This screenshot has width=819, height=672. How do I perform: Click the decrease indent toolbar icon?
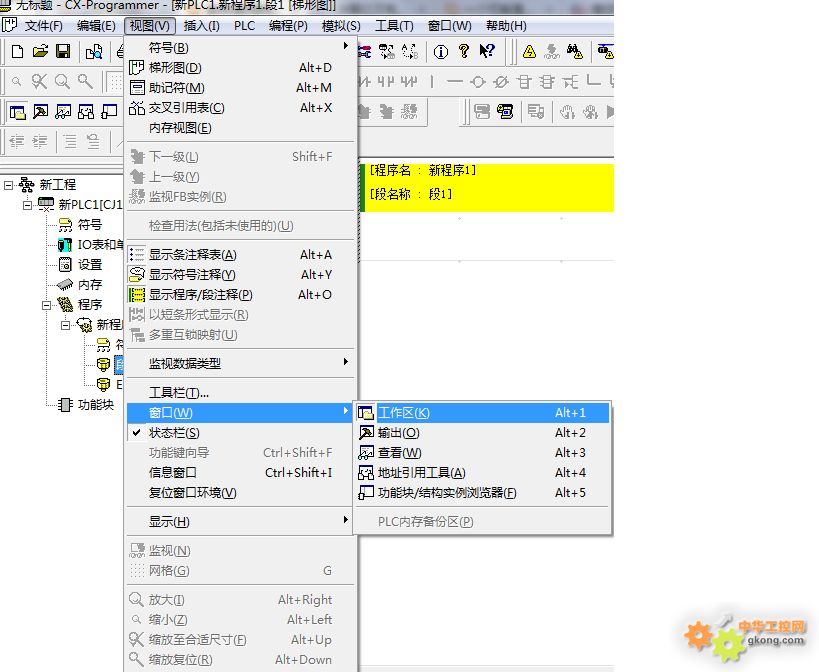(x=17, y=142)
